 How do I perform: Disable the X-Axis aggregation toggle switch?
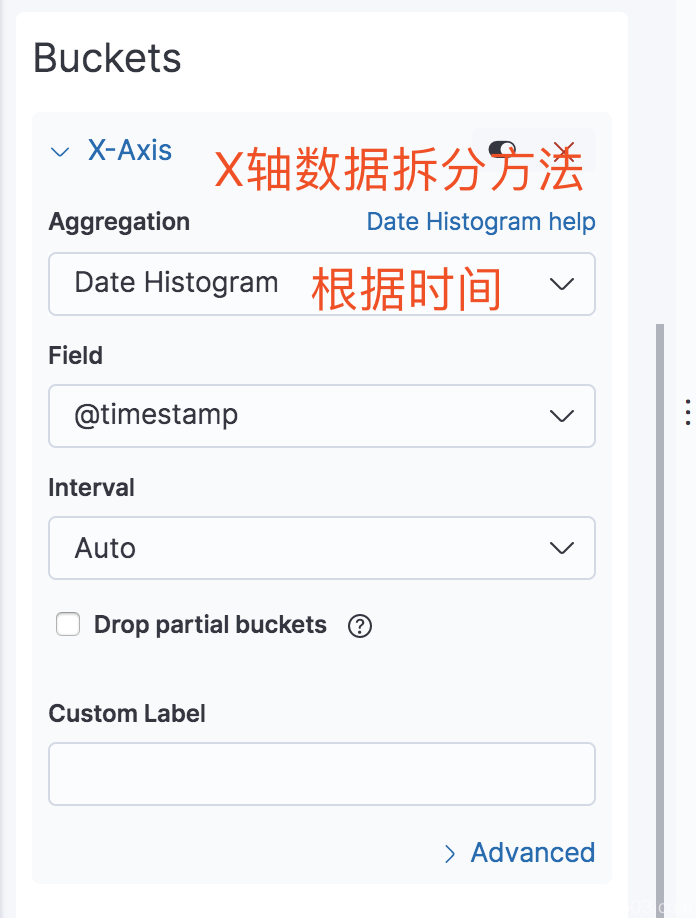502,149
